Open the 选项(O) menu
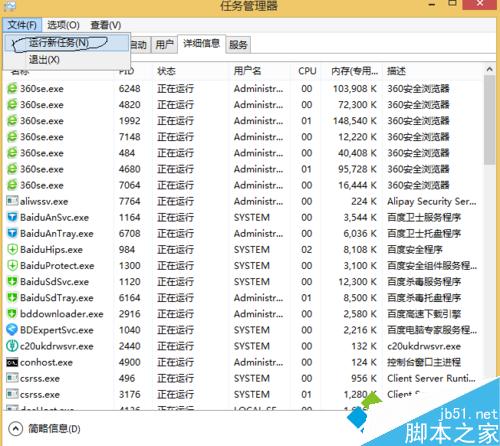Image resolution: width=500 pixels, height=446 pixels. click(x=63, y=25)
